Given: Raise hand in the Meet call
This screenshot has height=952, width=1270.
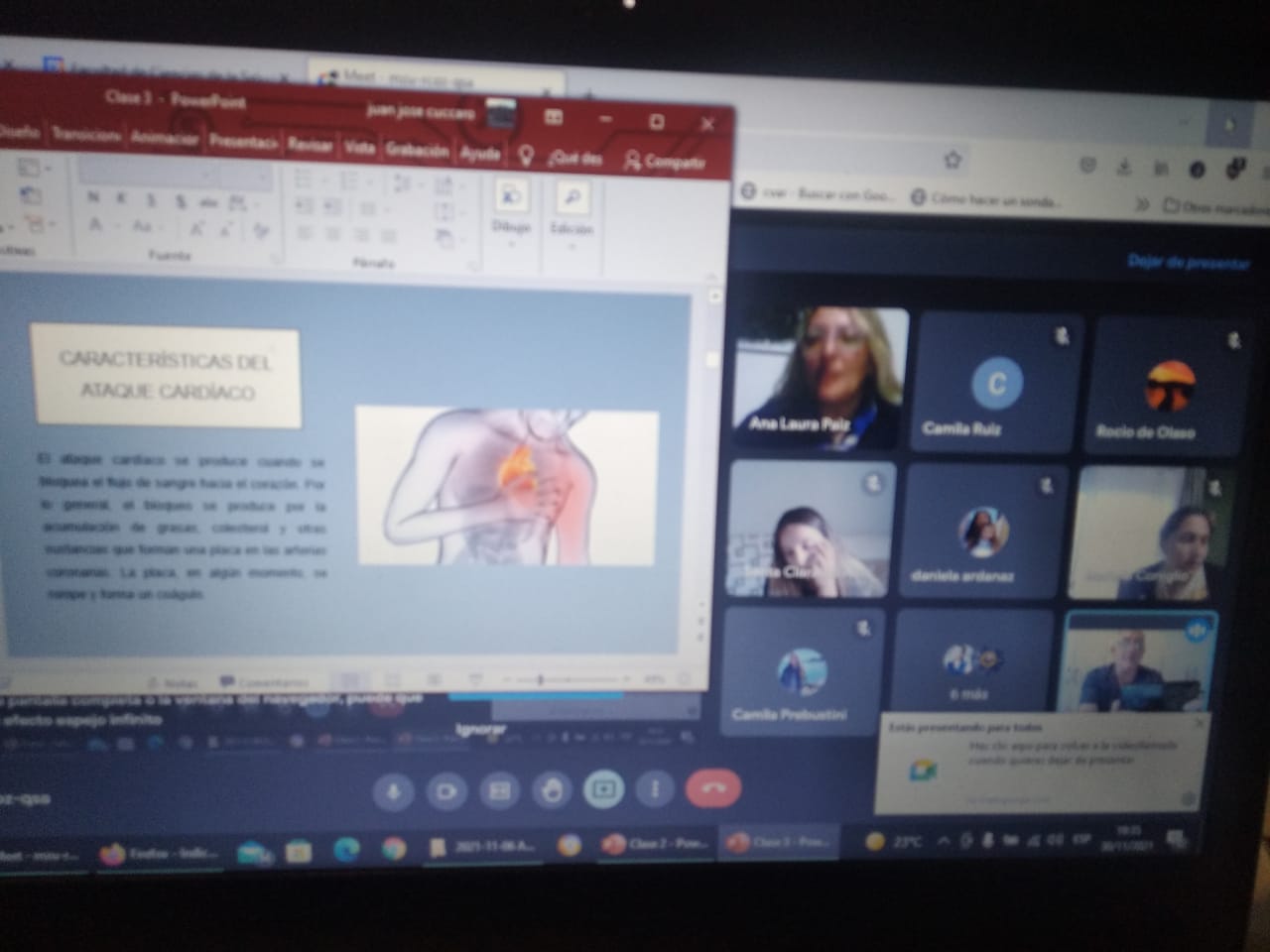Looking at the screenshot, I should click(552, 790).
